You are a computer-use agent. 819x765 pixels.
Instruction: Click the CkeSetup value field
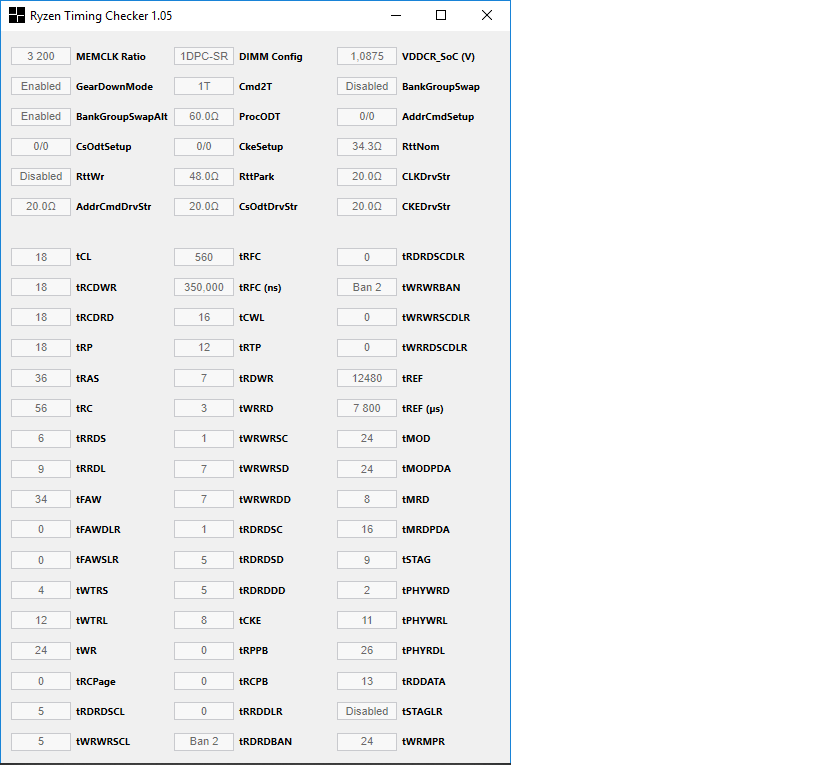pyautogui.click(x=204, y=147)
